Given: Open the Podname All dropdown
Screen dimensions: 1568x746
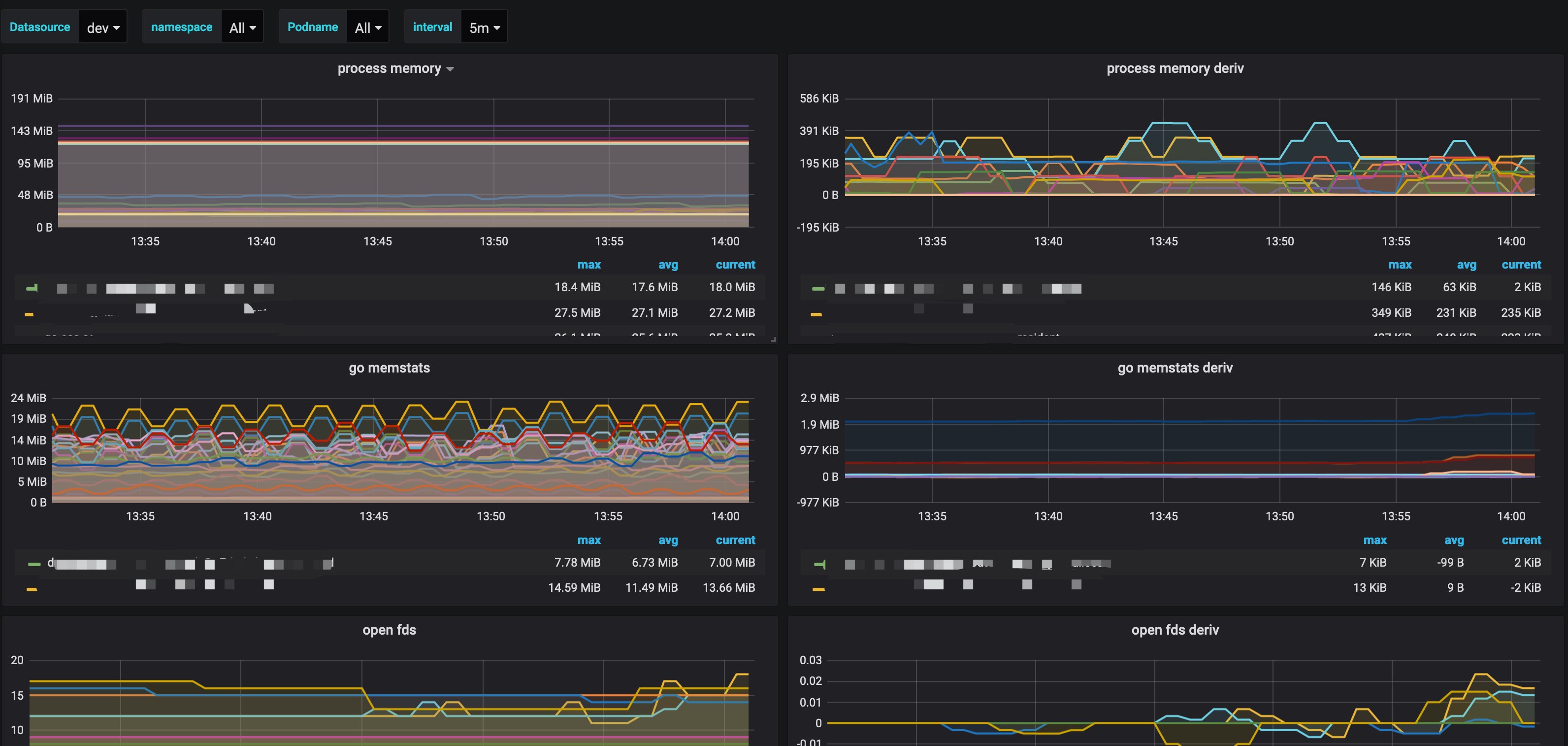Looking at the screenshot, I should point(368,28).
